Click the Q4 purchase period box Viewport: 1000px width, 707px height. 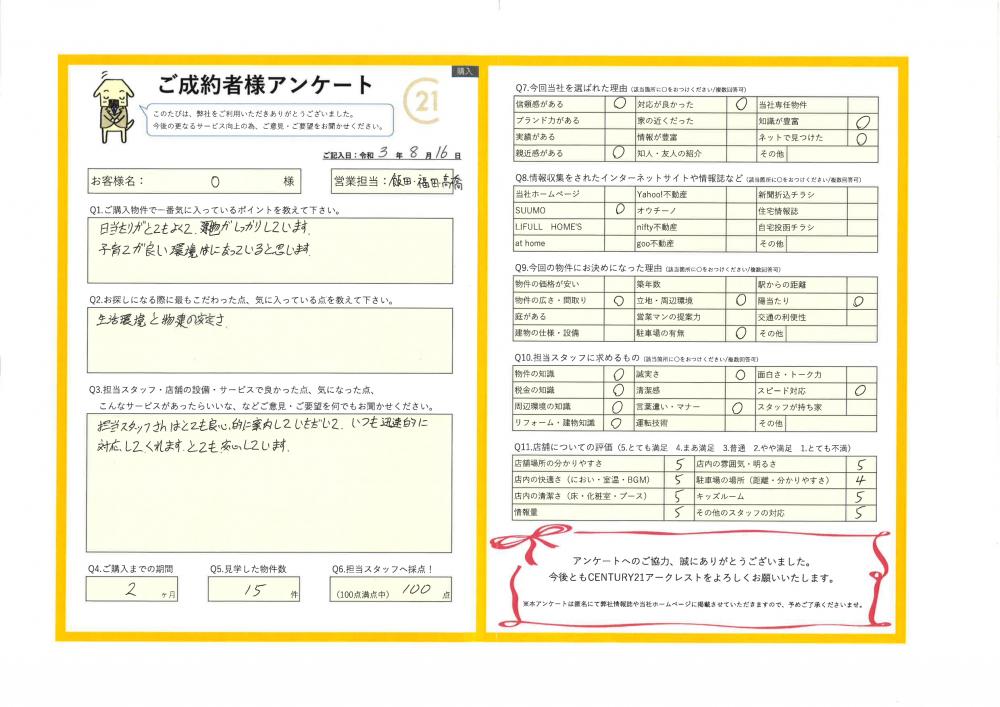pyautogui.click(x=134, y=590)
